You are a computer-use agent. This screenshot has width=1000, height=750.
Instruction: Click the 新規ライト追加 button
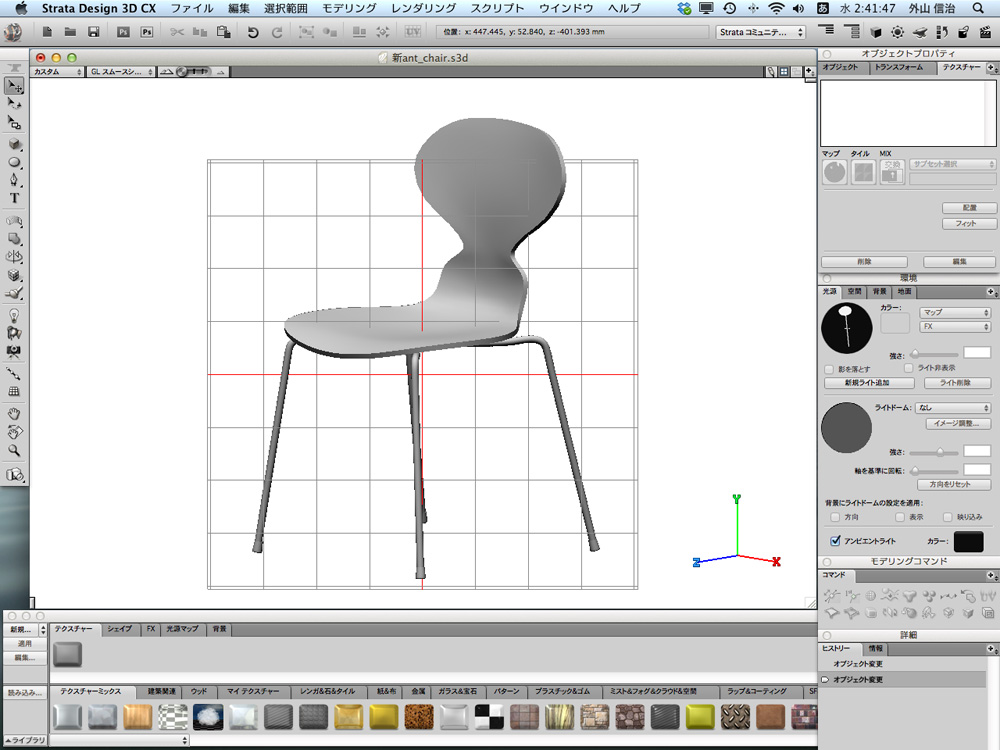click(x=869, y=383)
